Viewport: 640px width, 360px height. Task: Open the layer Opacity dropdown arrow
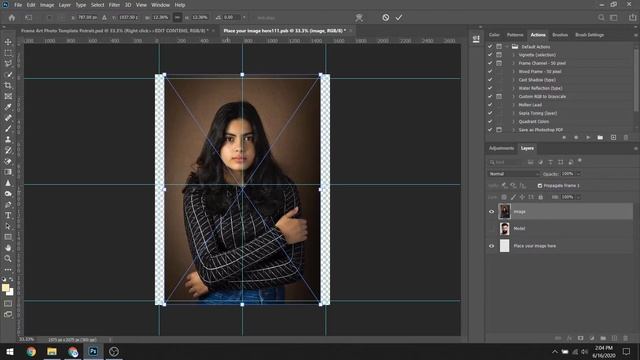tap(578, 174)
